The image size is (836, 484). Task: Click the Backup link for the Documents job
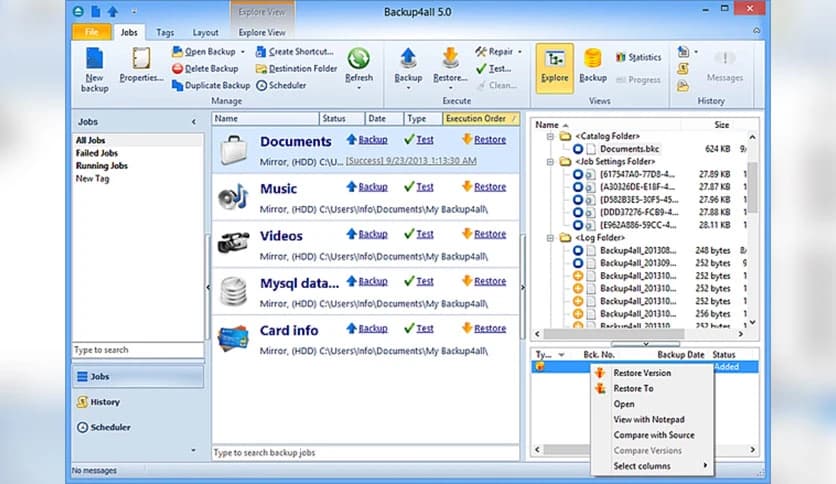point(373,140)
